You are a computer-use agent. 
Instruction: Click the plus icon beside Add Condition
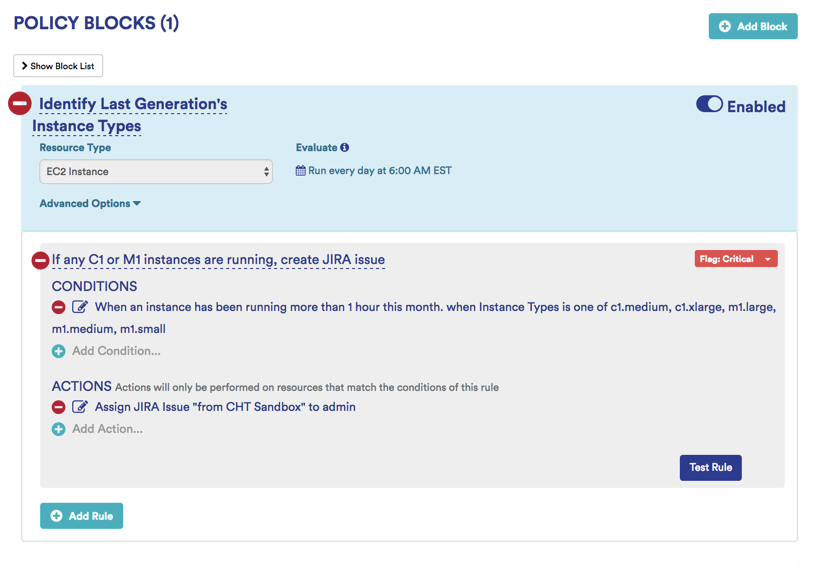tap(58, 351)
